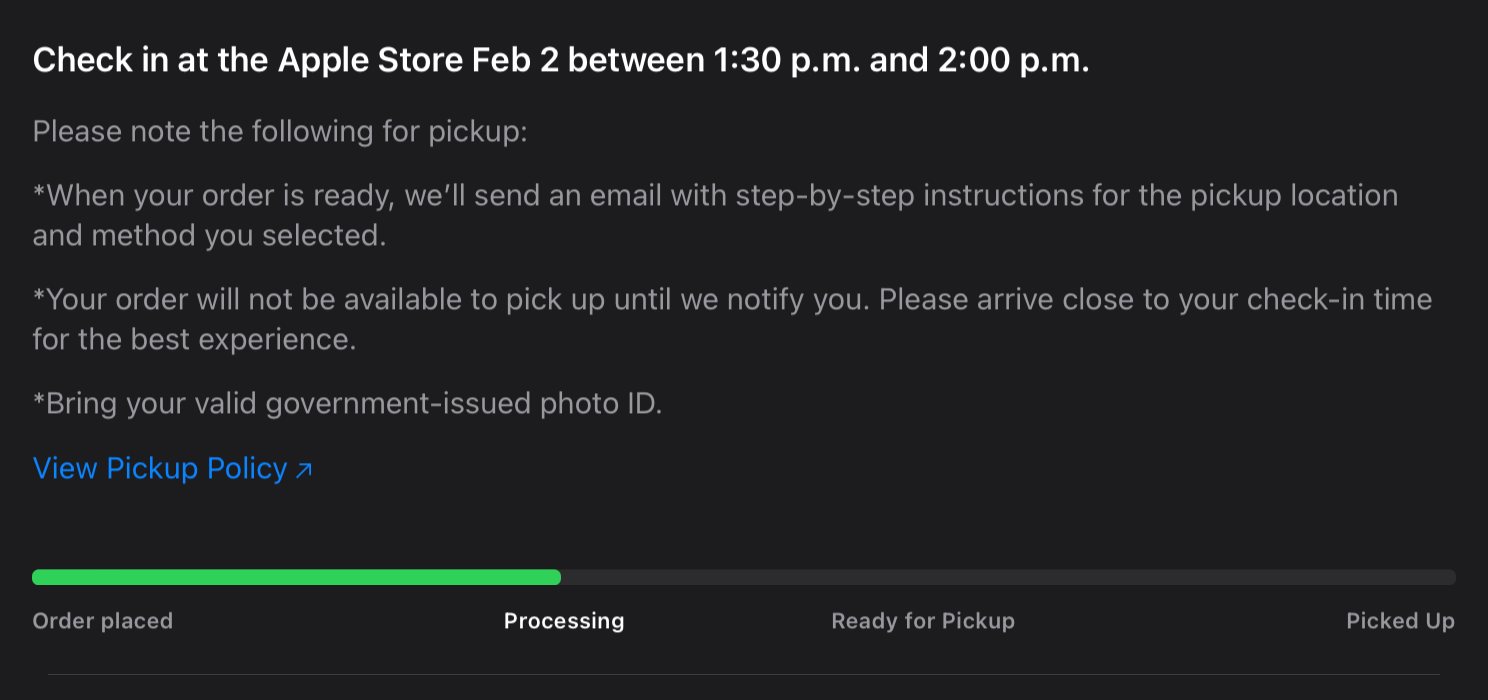Image resolution: width=1488 pixels, height=700 pixels.
Task: Select the Order placed step label
Action: pyautogui.click(x=102, y=621)
